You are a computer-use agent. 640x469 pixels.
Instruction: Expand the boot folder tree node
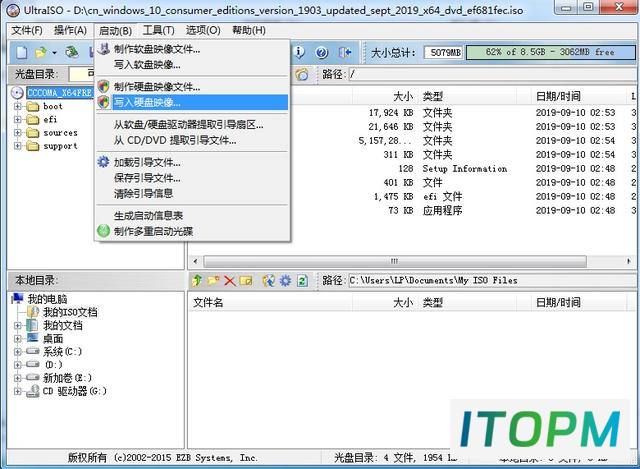click(17, 107)
